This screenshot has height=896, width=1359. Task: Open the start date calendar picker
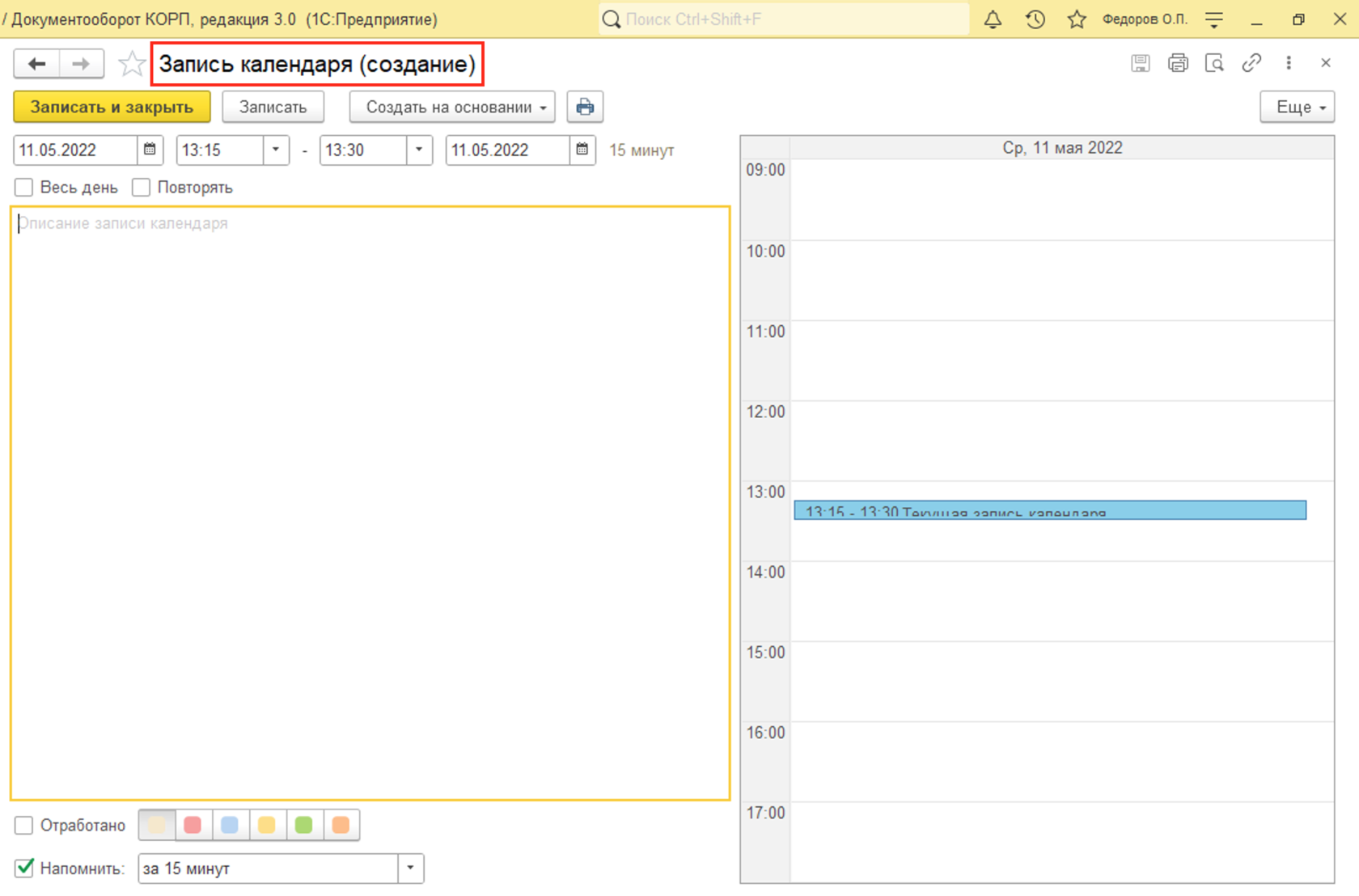(150, 150)
